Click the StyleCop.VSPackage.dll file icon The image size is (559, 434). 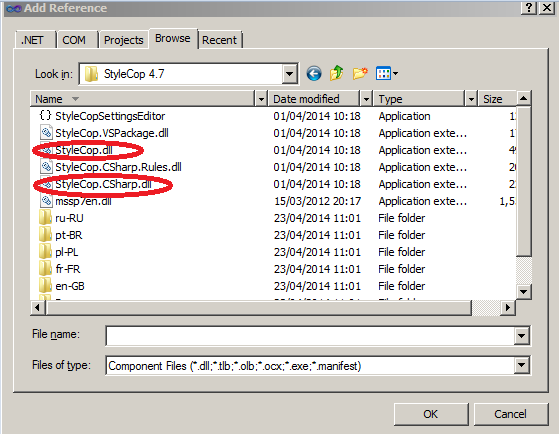[x=46, y=133]
